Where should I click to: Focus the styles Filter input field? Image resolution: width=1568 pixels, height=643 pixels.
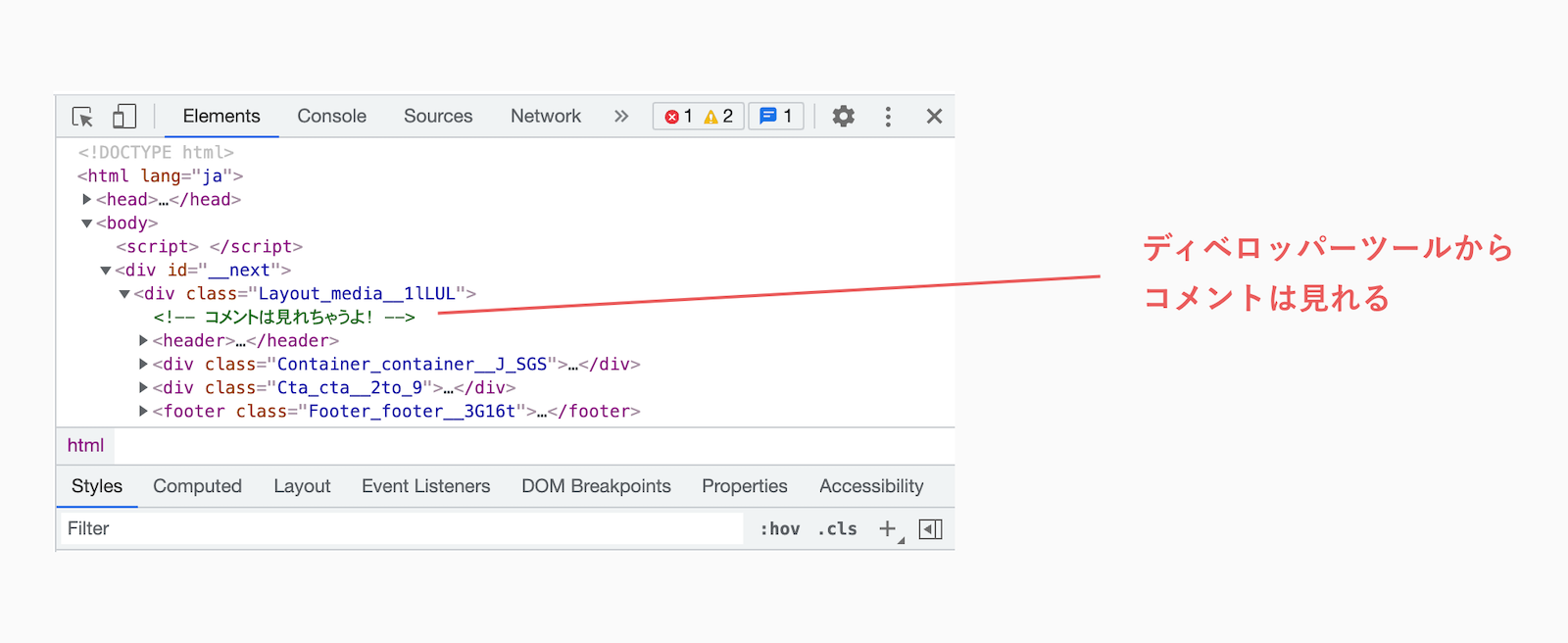(401, 529)
